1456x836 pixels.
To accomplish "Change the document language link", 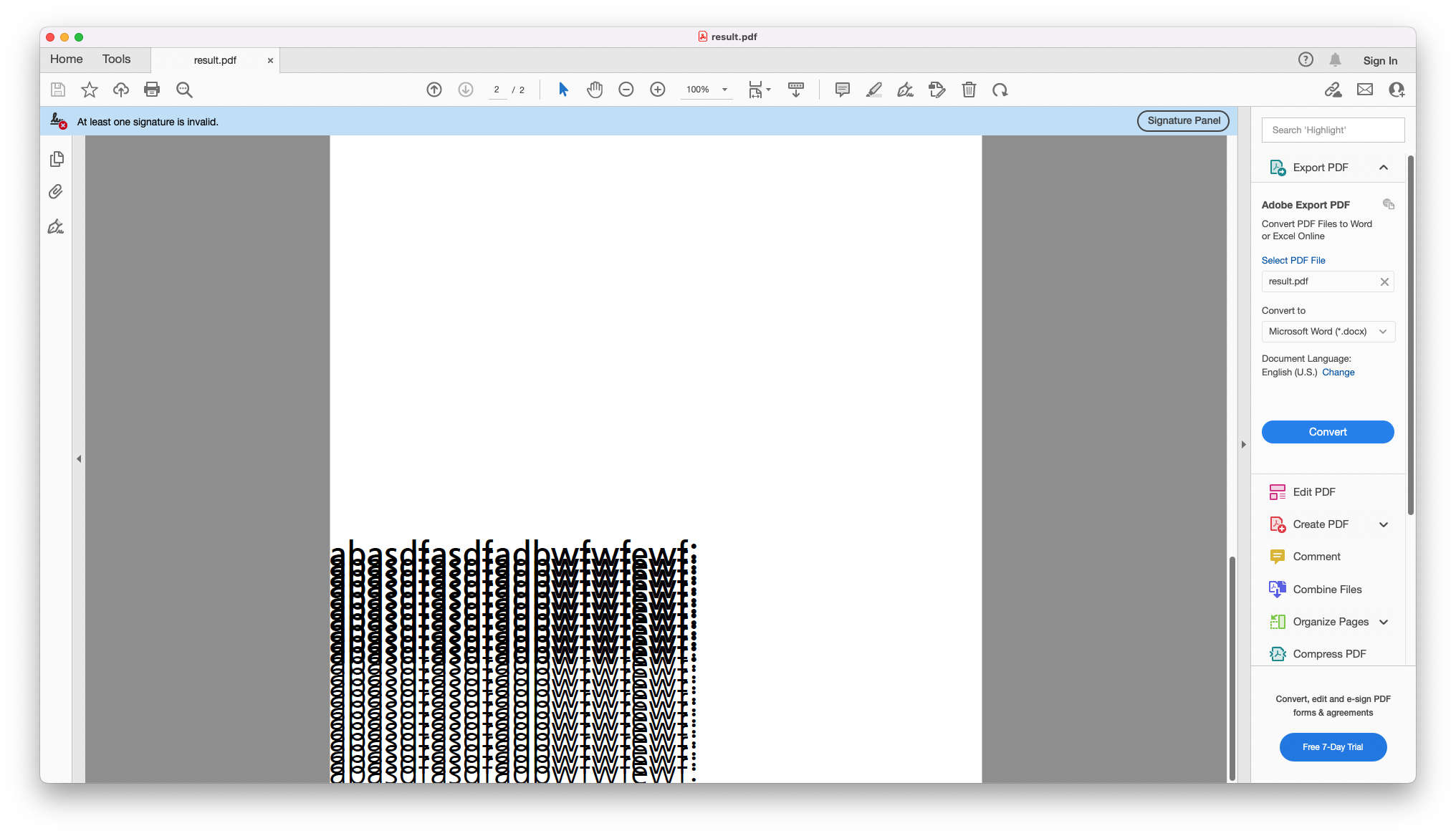I will [x=1338, y=373].
